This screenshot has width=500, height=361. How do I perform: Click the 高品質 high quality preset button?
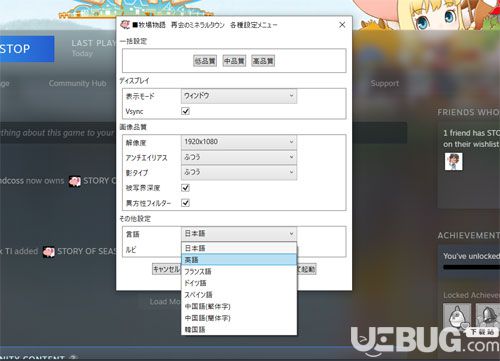[x=263, y=61]
